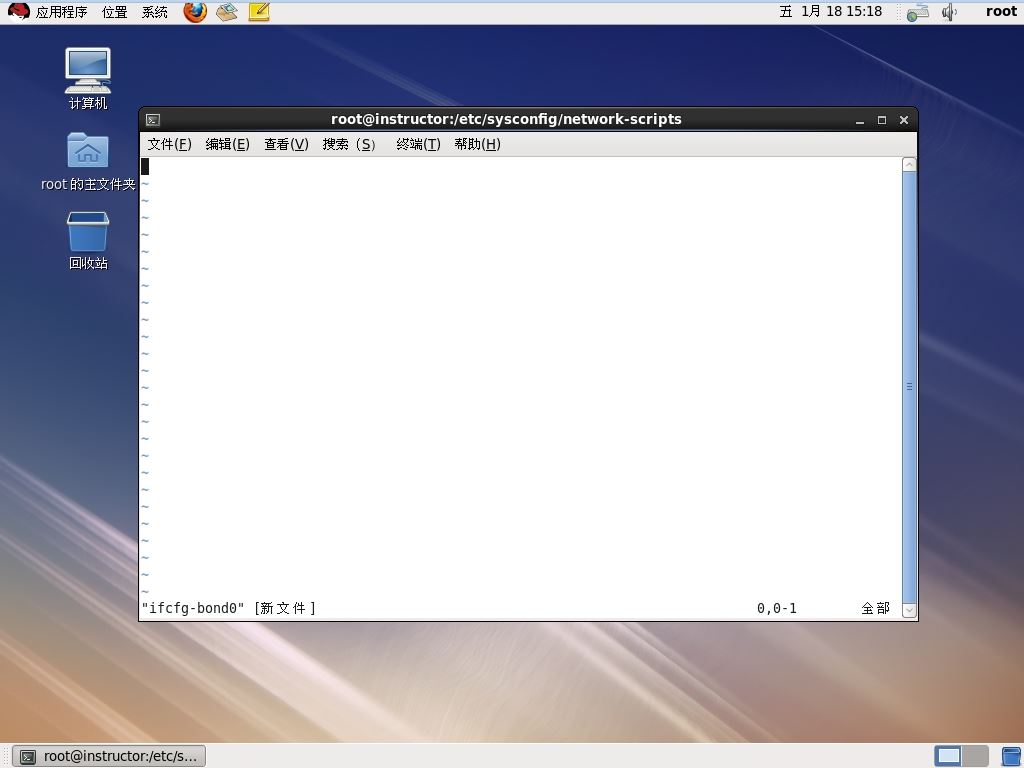Click the [新文件] status text
The image size is (1024, 768).
[285, 609]
